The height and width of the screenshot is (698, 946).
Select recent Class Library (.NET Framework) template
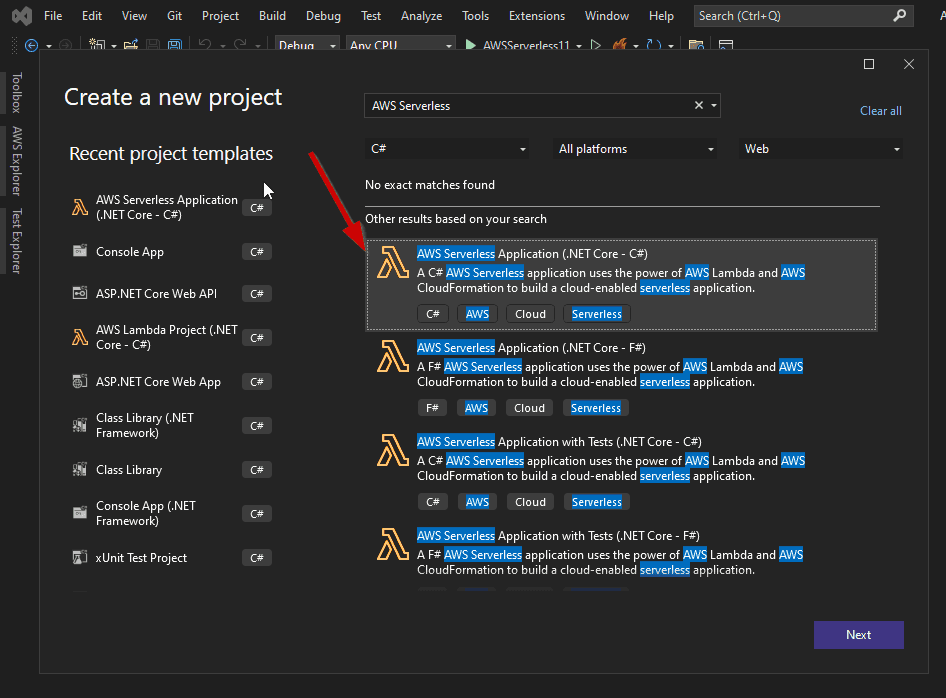(145, 426)
